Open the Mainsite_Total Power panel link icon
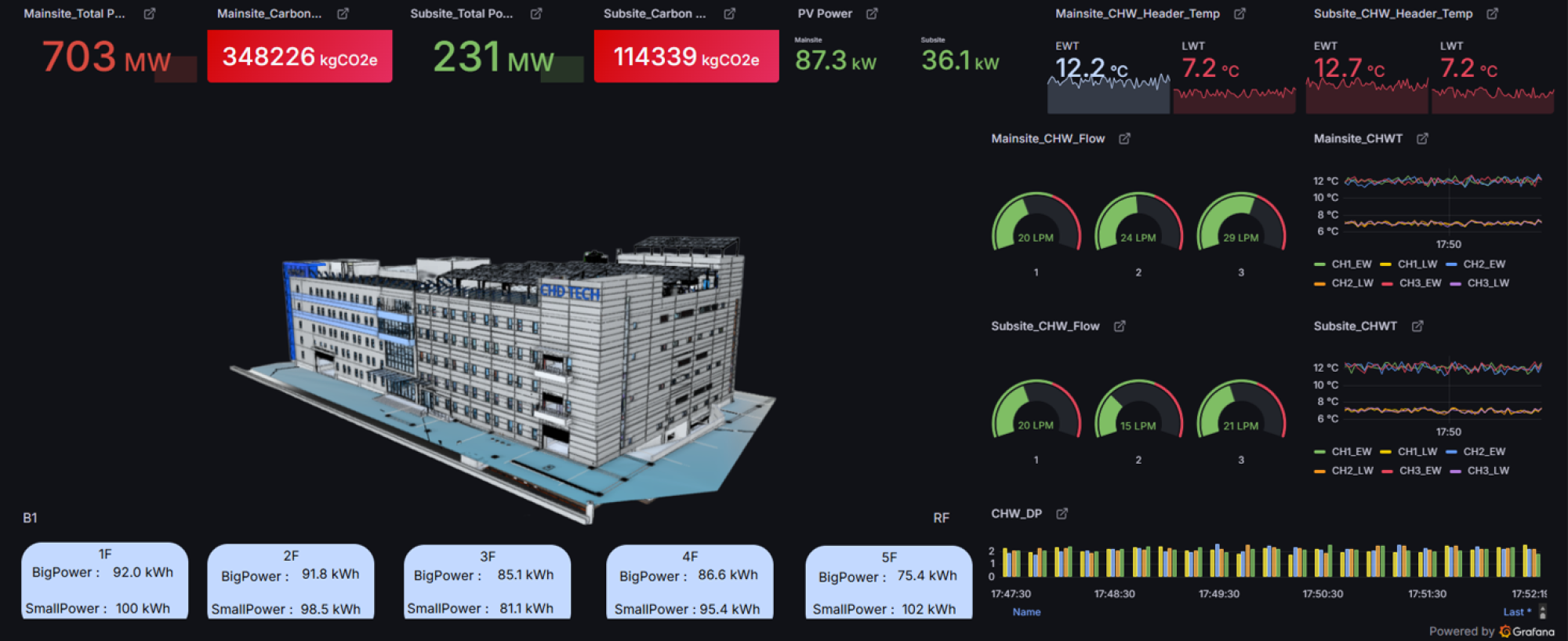The height and width of the screenshot is (641, 1568). (150, 13)
